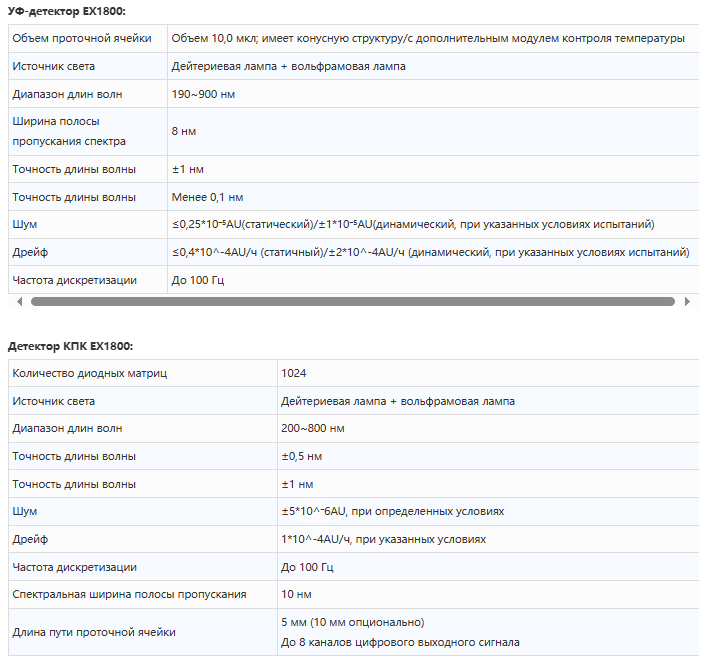Screen dimensions: 703x657
Task: Select the "±0,5 нм" accuracy value
Action: pos(302,456)
